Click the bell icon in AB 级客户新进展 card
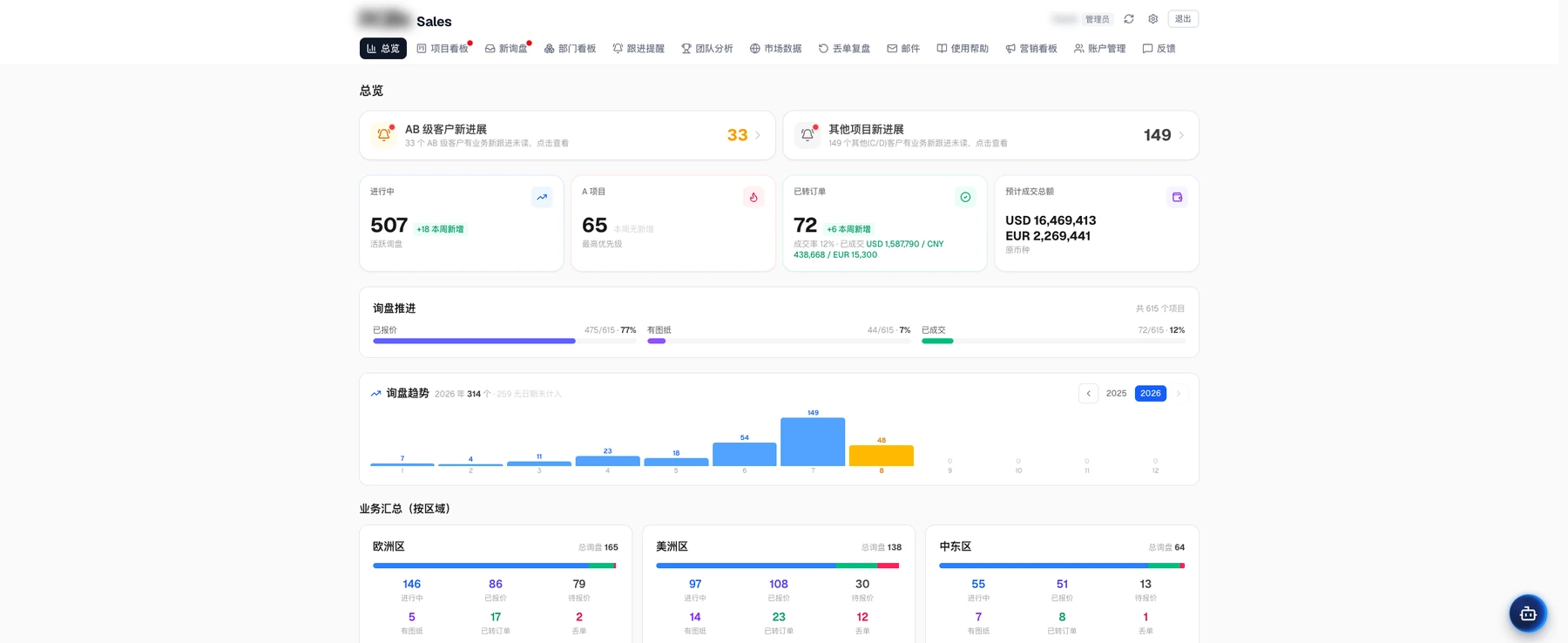This screenshot has width=1568, height=643. pos(384,135)
